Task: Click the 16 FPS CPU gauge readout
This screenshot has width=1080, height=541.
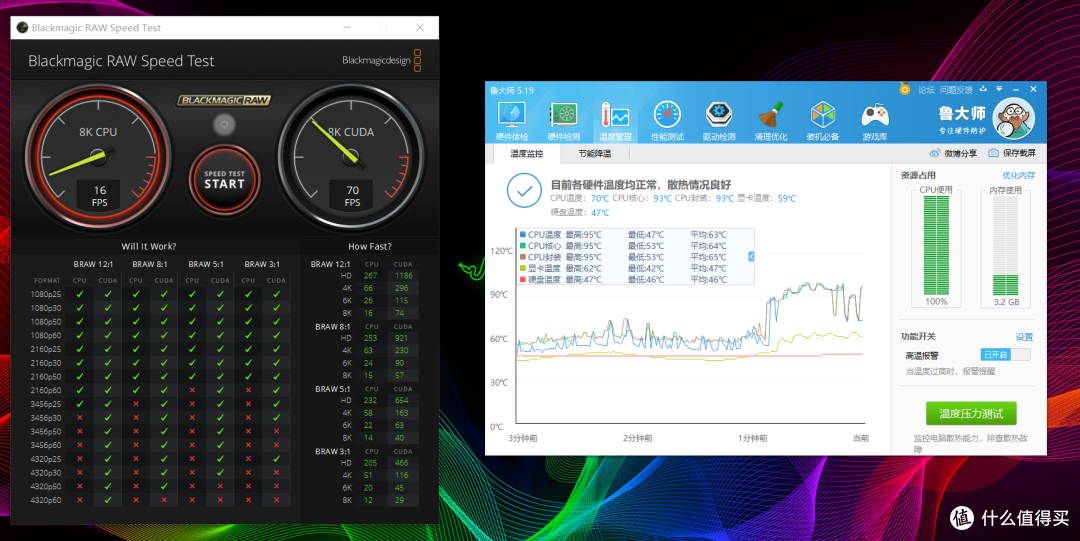Action: click(100, 196)
